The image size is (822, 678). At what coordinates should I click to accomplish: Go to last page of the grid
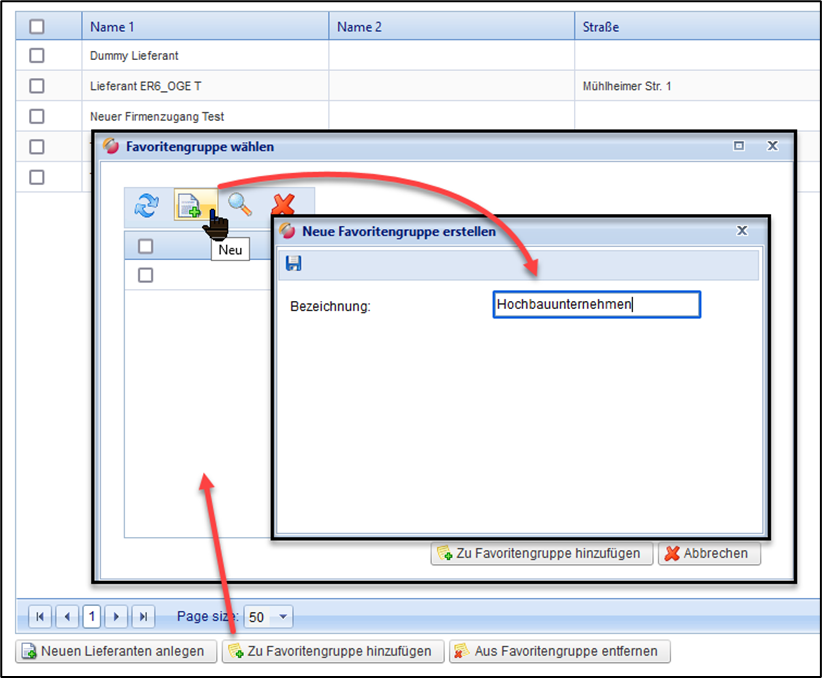coord(143,617)
